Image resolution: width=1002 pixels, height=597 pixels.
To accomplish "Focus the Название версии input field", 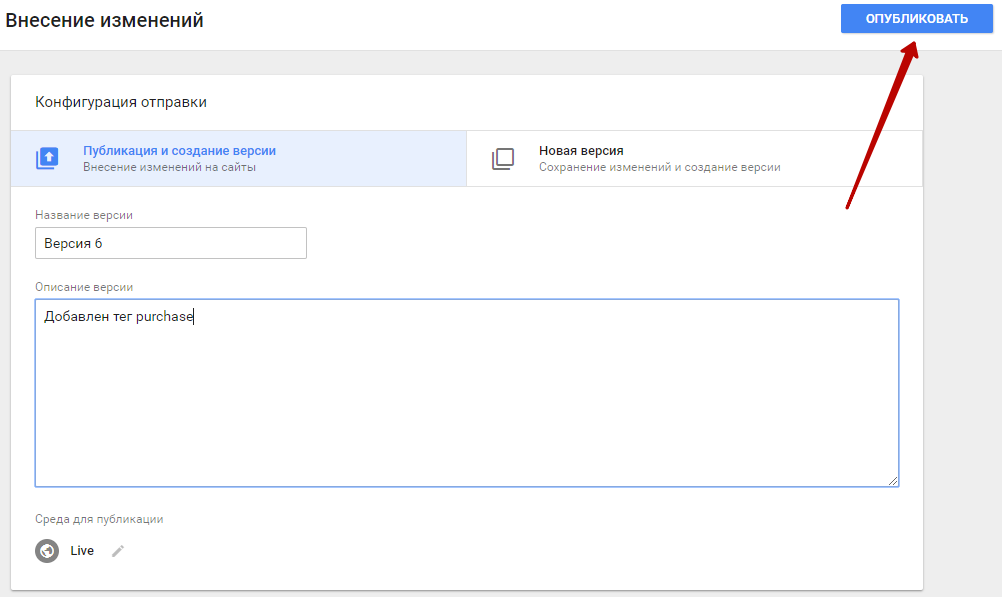I will [x=171, y=243].
